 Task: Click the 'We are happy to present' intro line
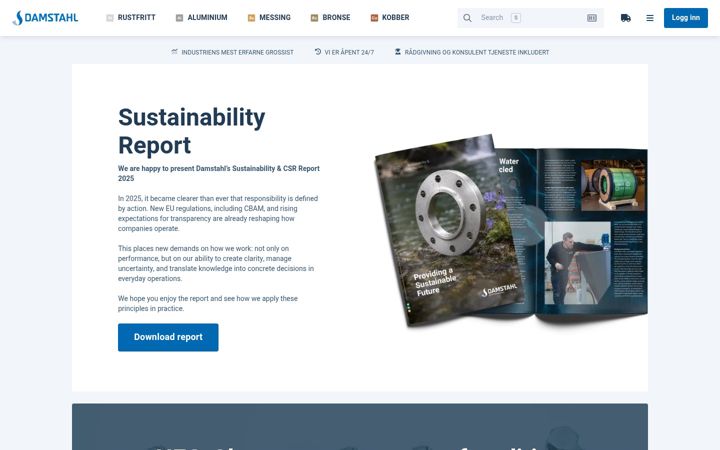tap(219, 174)
